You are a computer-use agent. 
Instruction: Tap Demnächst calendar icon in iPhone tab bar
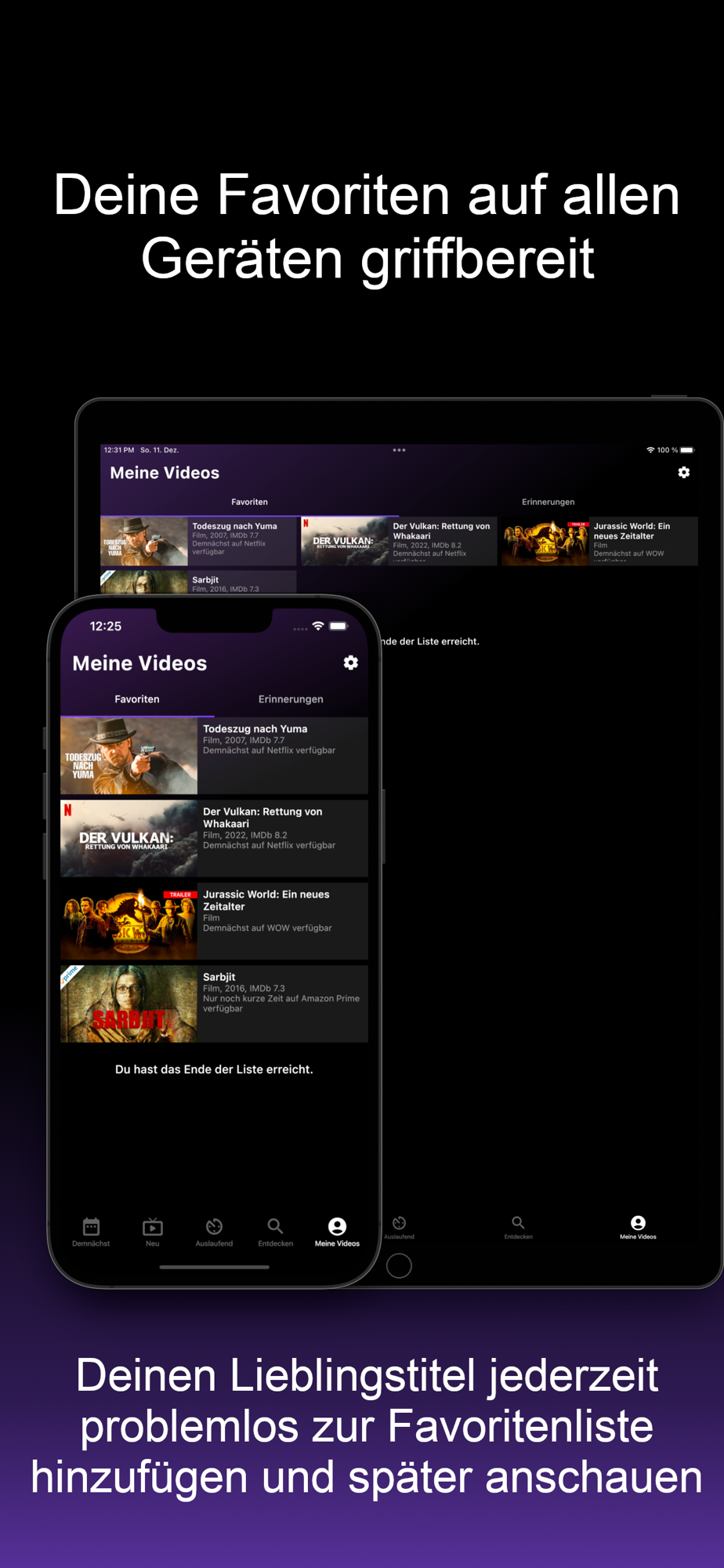point(91,1226)
